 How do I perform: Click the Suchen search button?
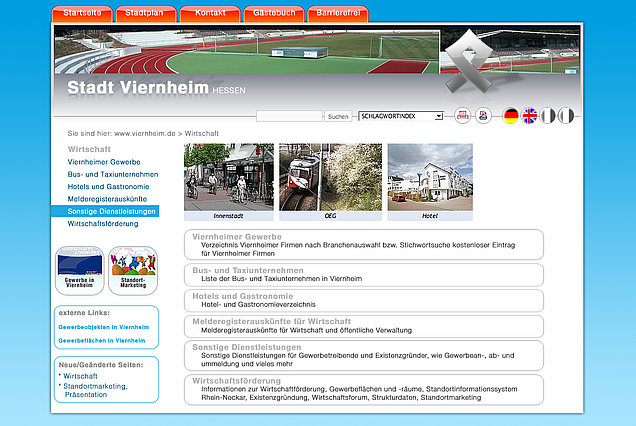pyautogui.click(x=338, y=116)
